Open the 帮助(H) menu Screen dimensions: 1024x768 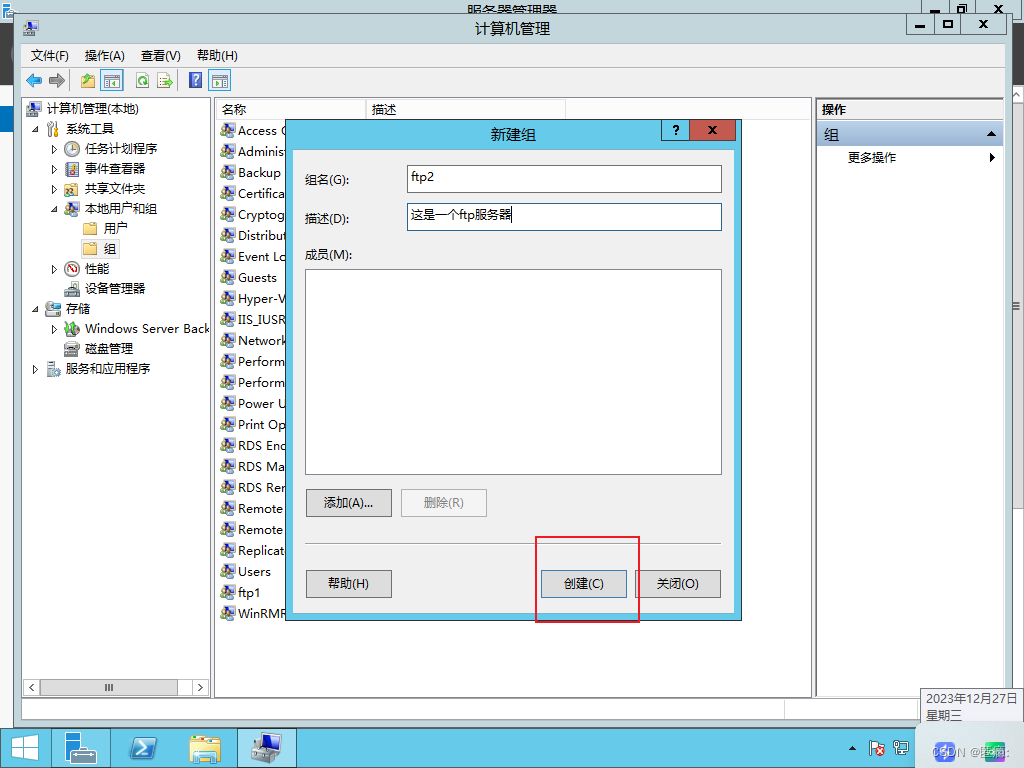click(x=217, y=56)
